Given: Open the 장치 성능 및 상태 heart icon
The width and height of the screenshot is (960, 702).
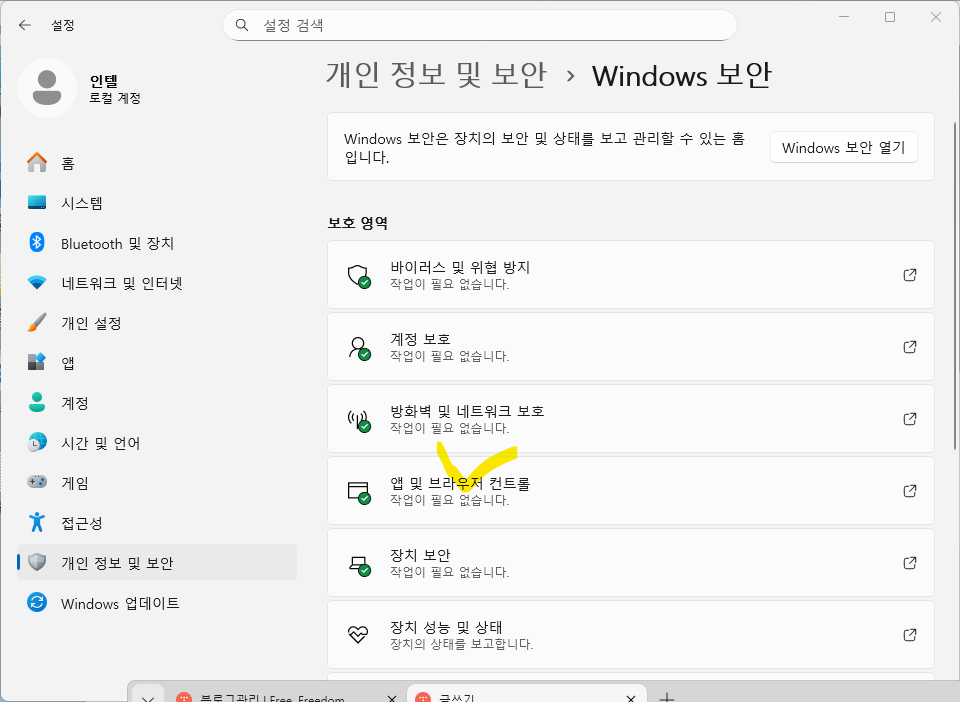Looking at the screenshot, I should pos(358,634).
